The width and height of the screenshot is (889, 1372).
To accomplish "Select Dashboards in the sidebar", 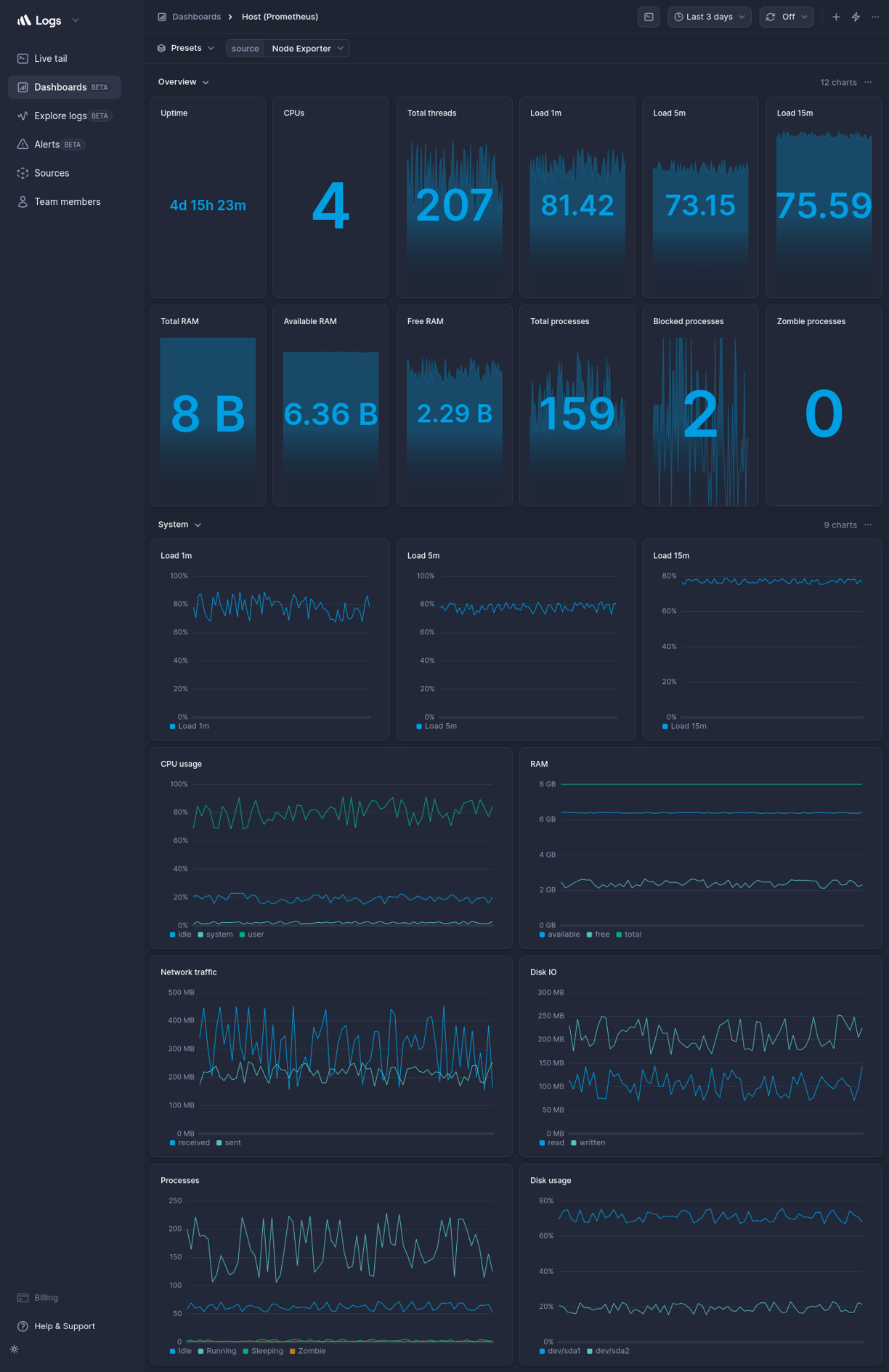I will 64,87.
